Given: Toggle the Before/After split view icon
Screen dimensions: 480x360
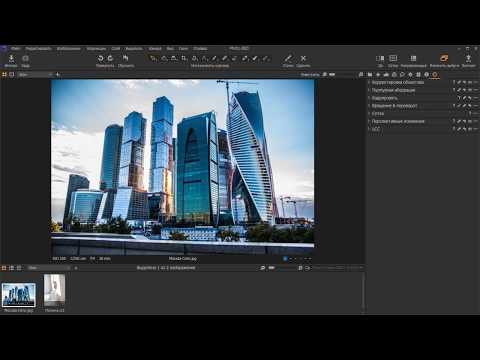Looking at the screenshot, I should pos(380,59).
